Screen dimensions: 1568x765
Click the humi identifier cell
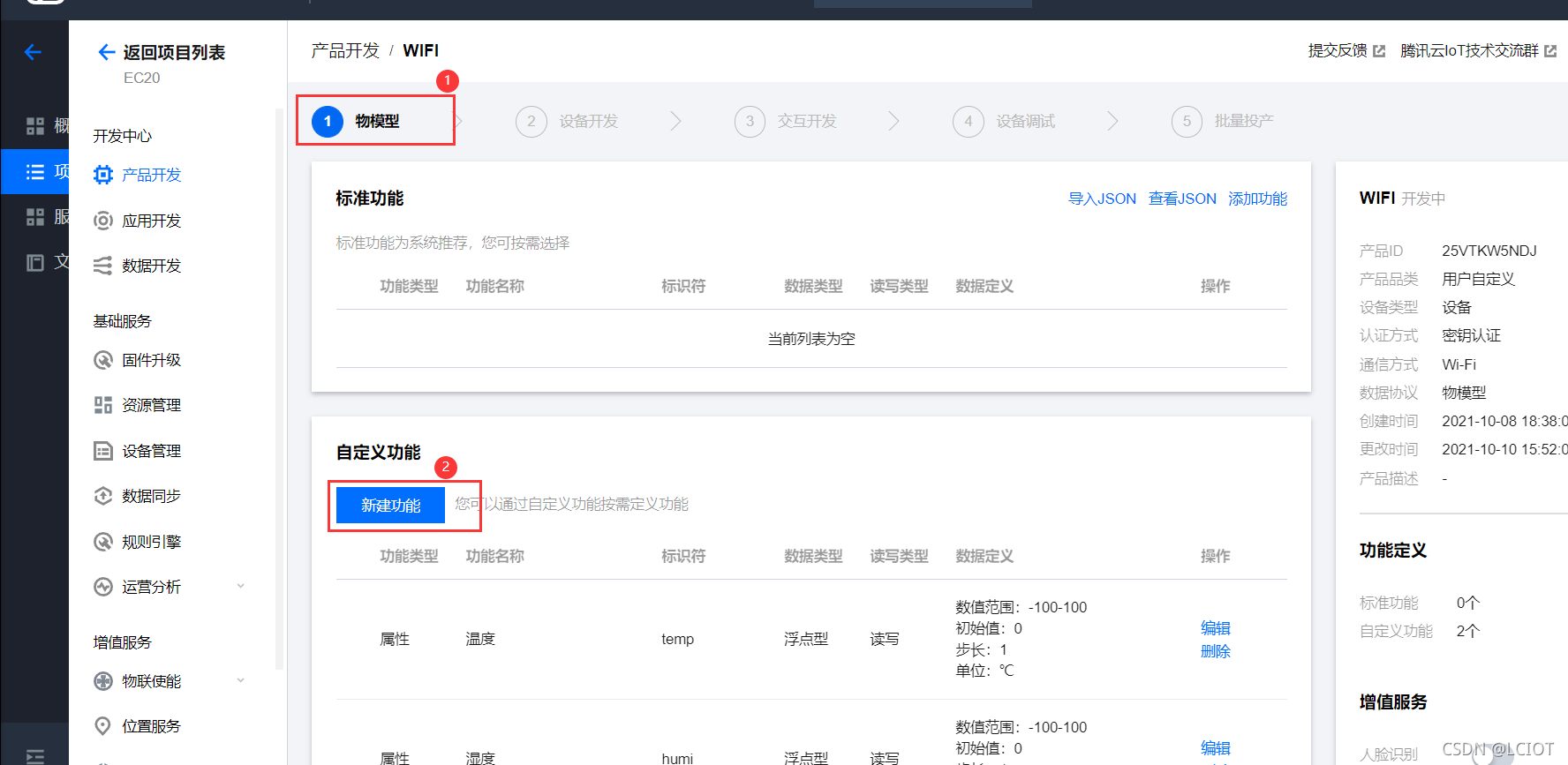coord(677,758)
